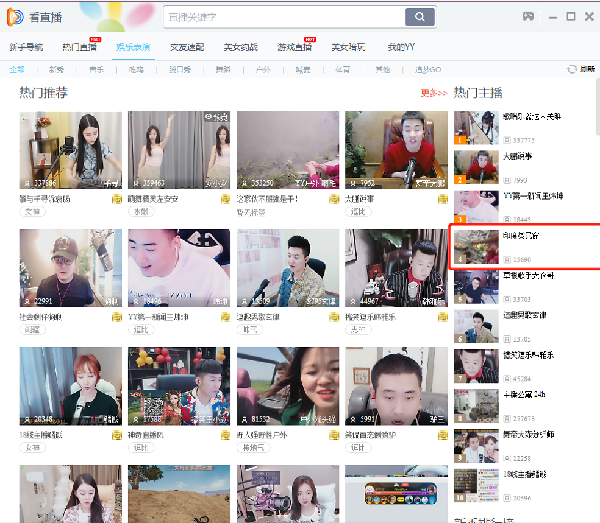600x523 pixels.
Task: Select the 娱乐表演 tab
Action: click(132, 47)
